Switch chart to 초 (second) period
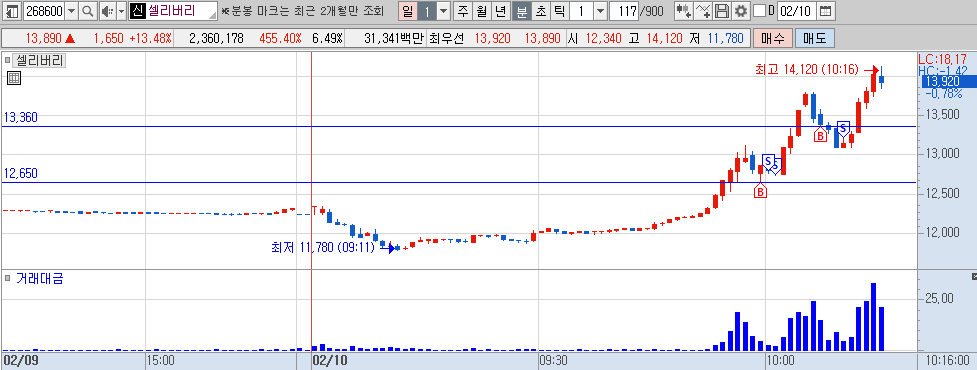The width and height of the screenshot is (977, 370). pyautogui.click(x=540, y=11)
